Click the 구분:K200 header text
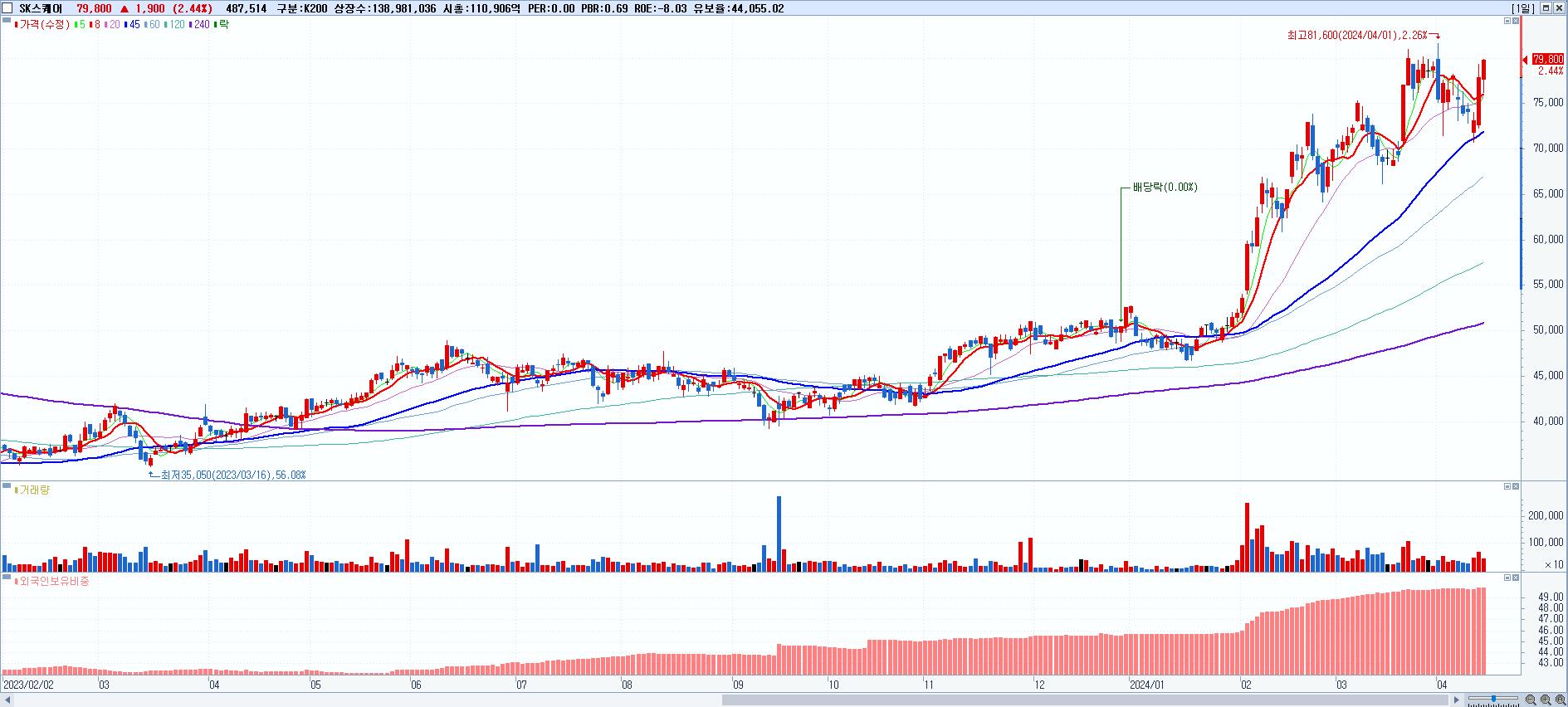 click(301, 8)
